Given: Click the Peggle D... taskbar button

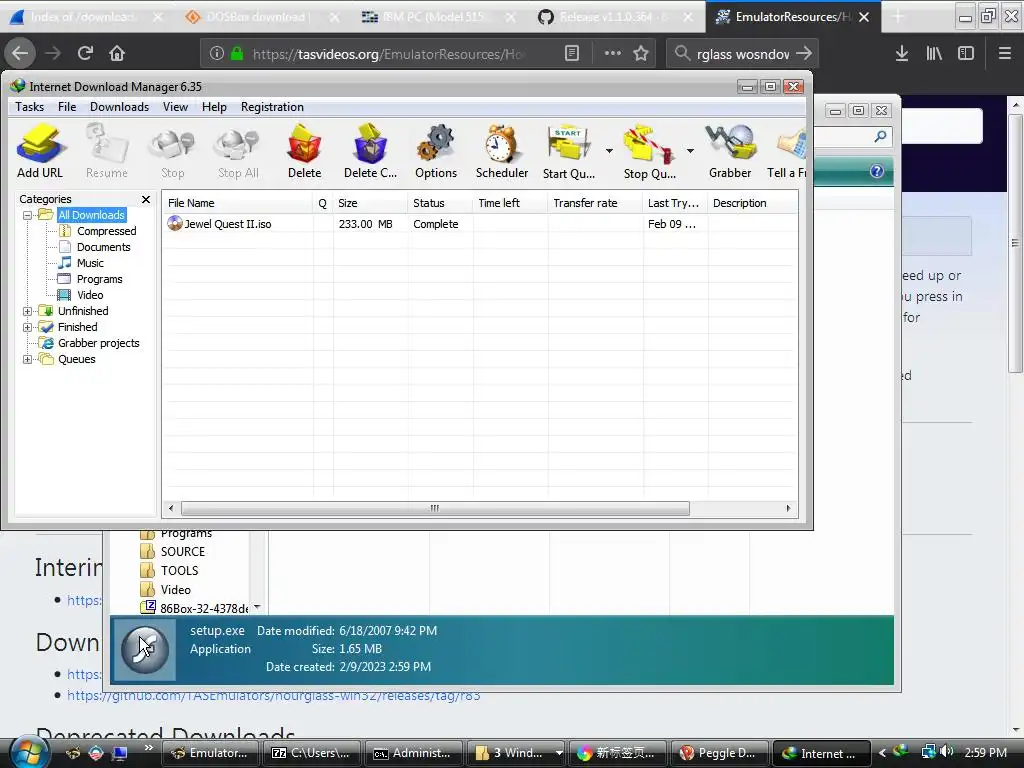Looking at the screenshot, I should [719, 753].
